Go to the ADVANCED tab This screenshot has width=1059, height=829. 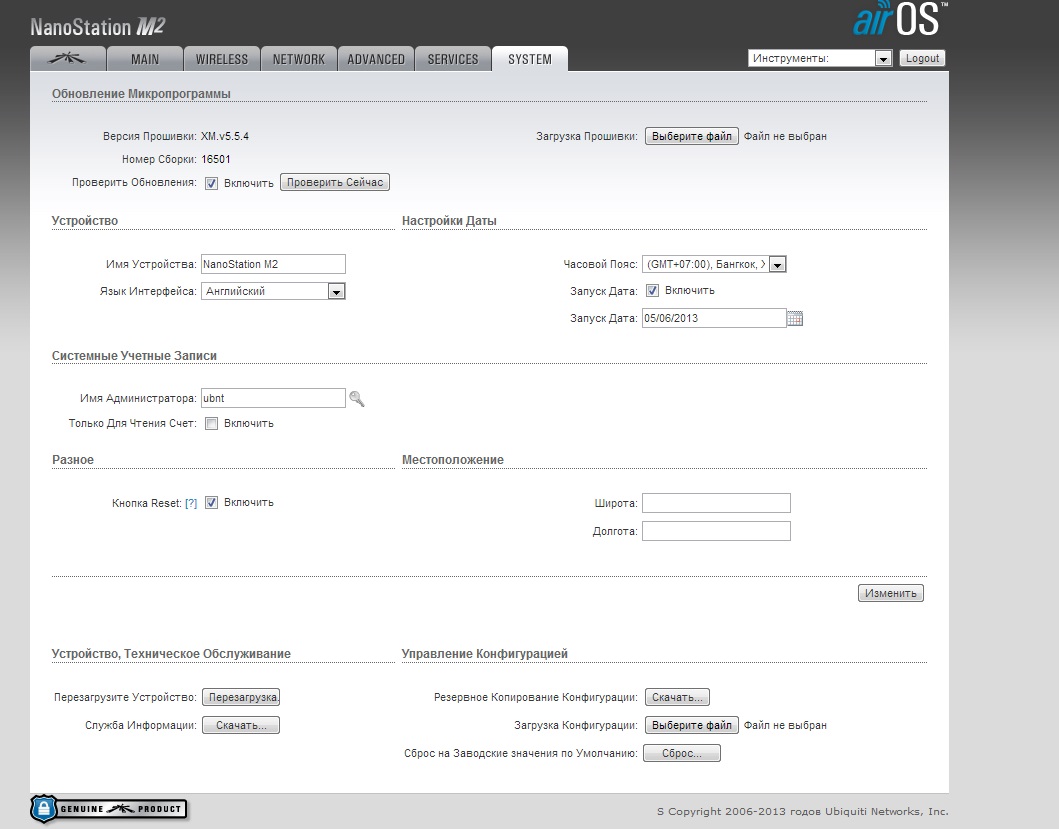tap(376, 59)
